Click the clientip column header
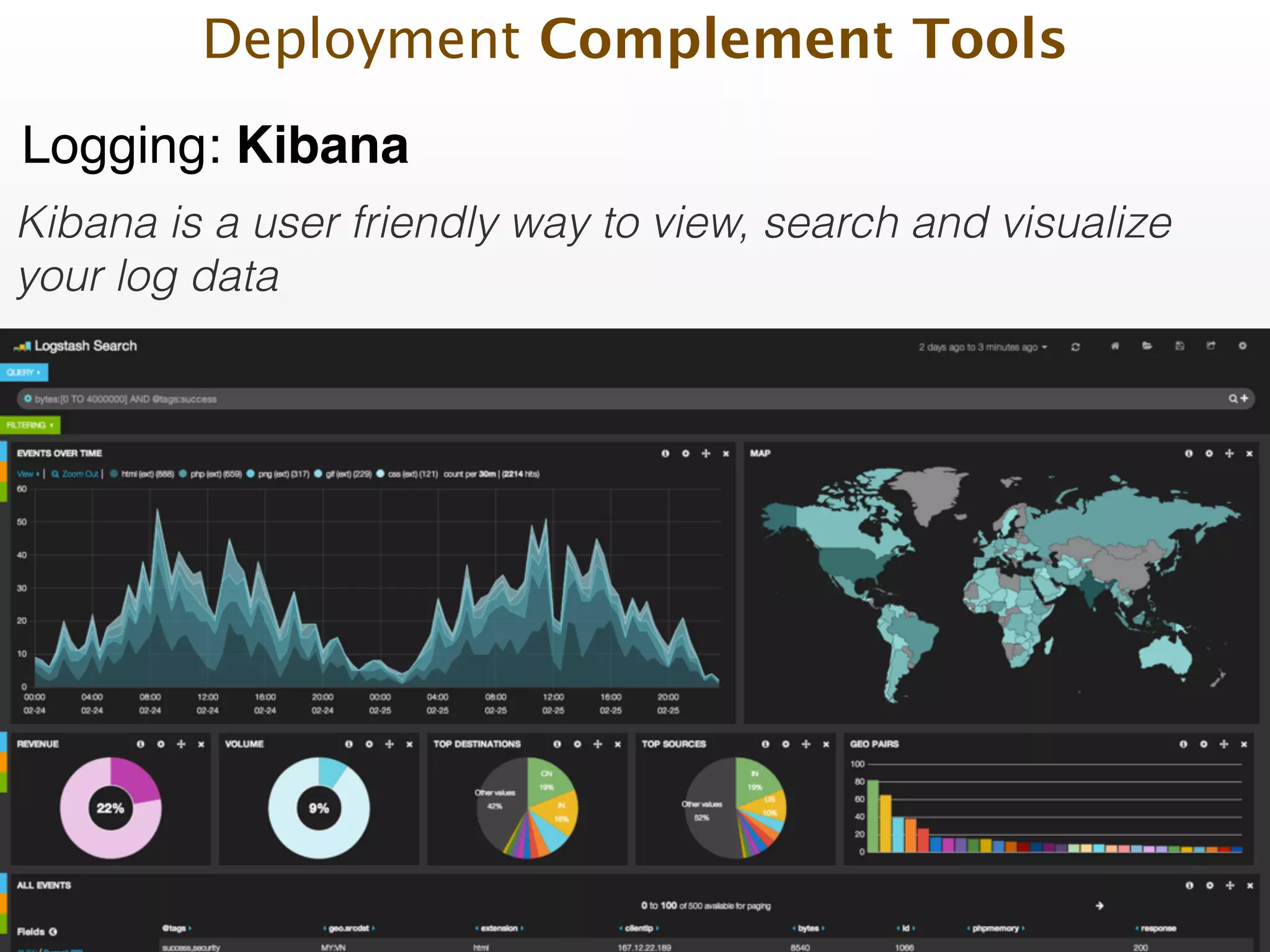Screen dimensions: 1270x952 [x=639, y=928]
